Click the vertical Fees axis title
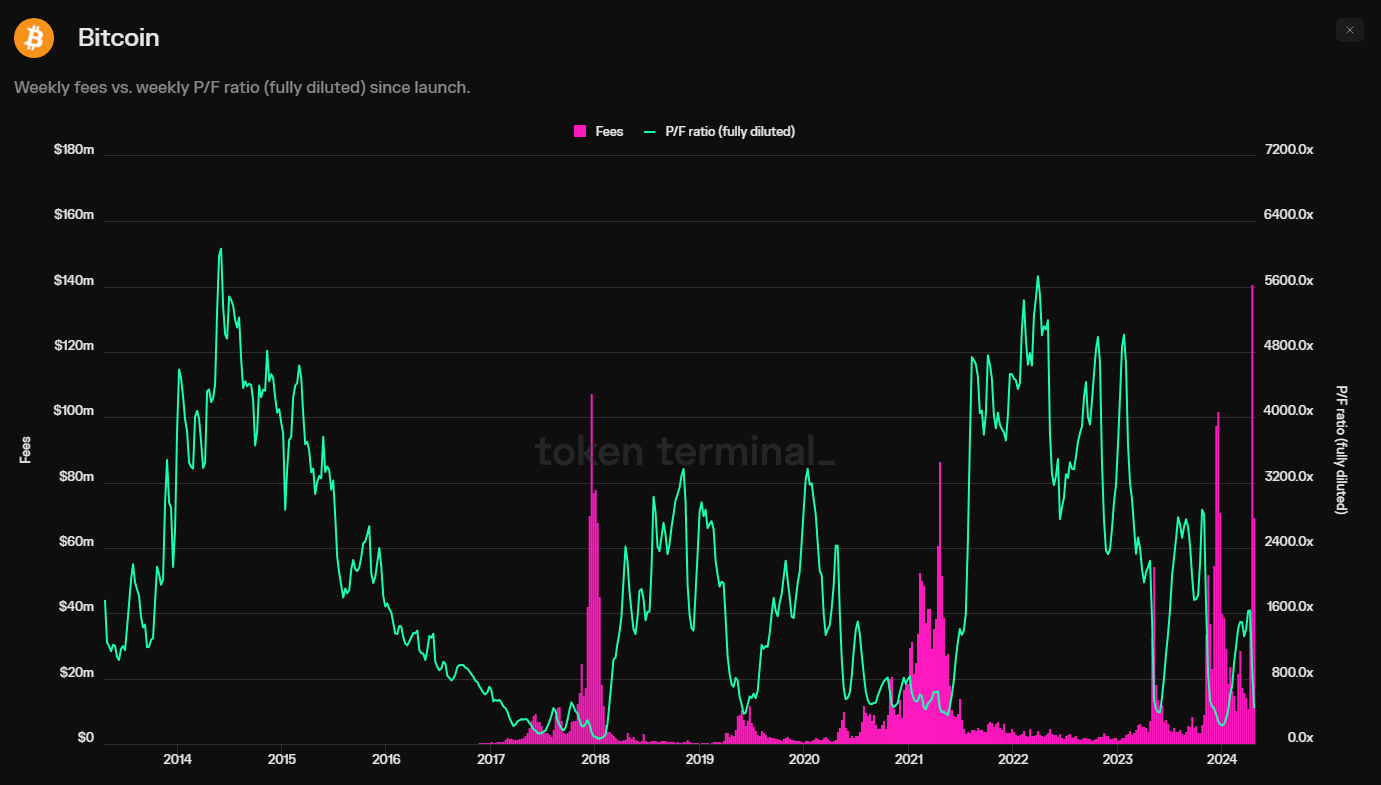This screenshot has height=785, width=1381. click(x=25, y=452)
